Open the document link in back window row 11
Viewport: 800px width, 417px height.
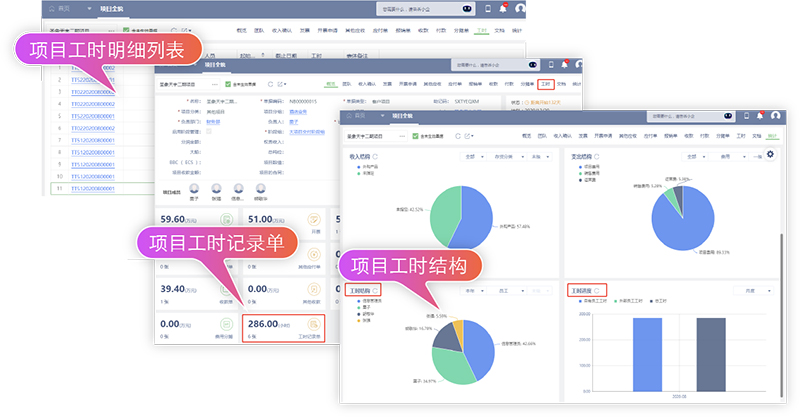93,188
